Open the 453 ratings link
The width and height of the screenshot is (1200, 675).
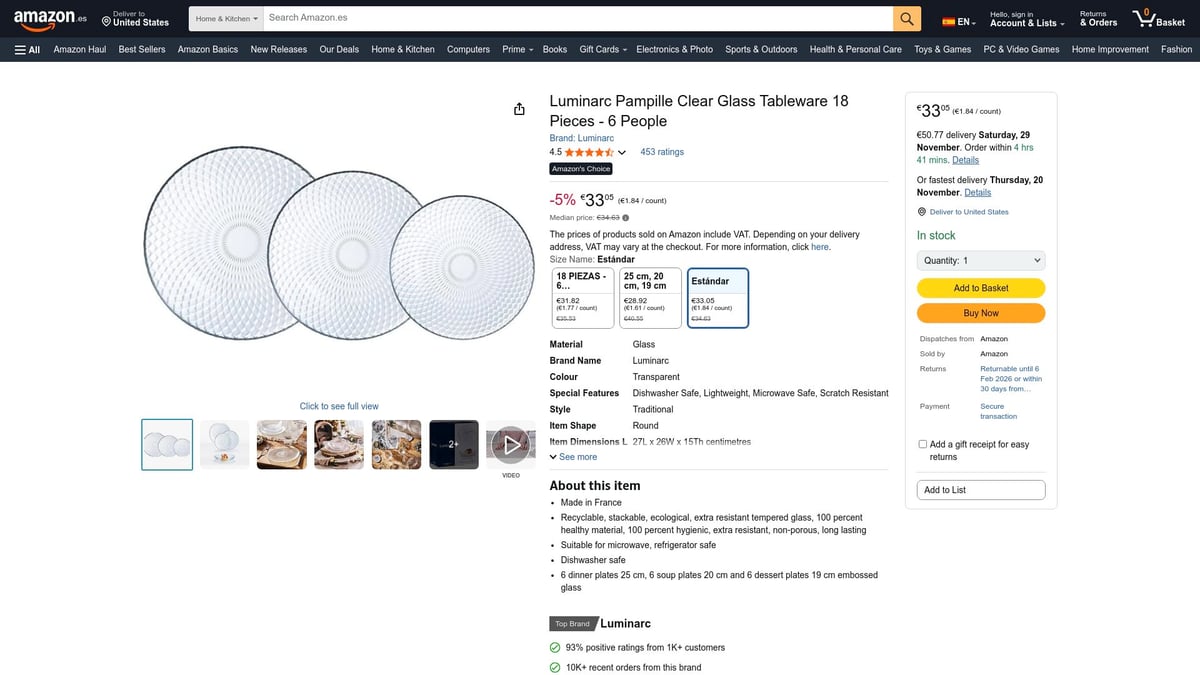click(x=664, y=151)
